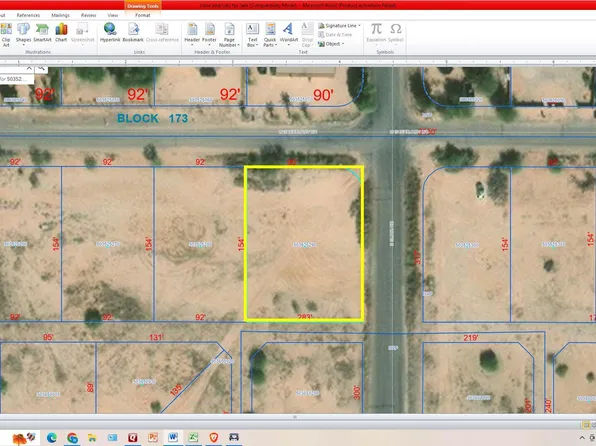This screenshot has height=446, width=596.
Task: Click the Drop Cap button
Action: click(307, 35)
